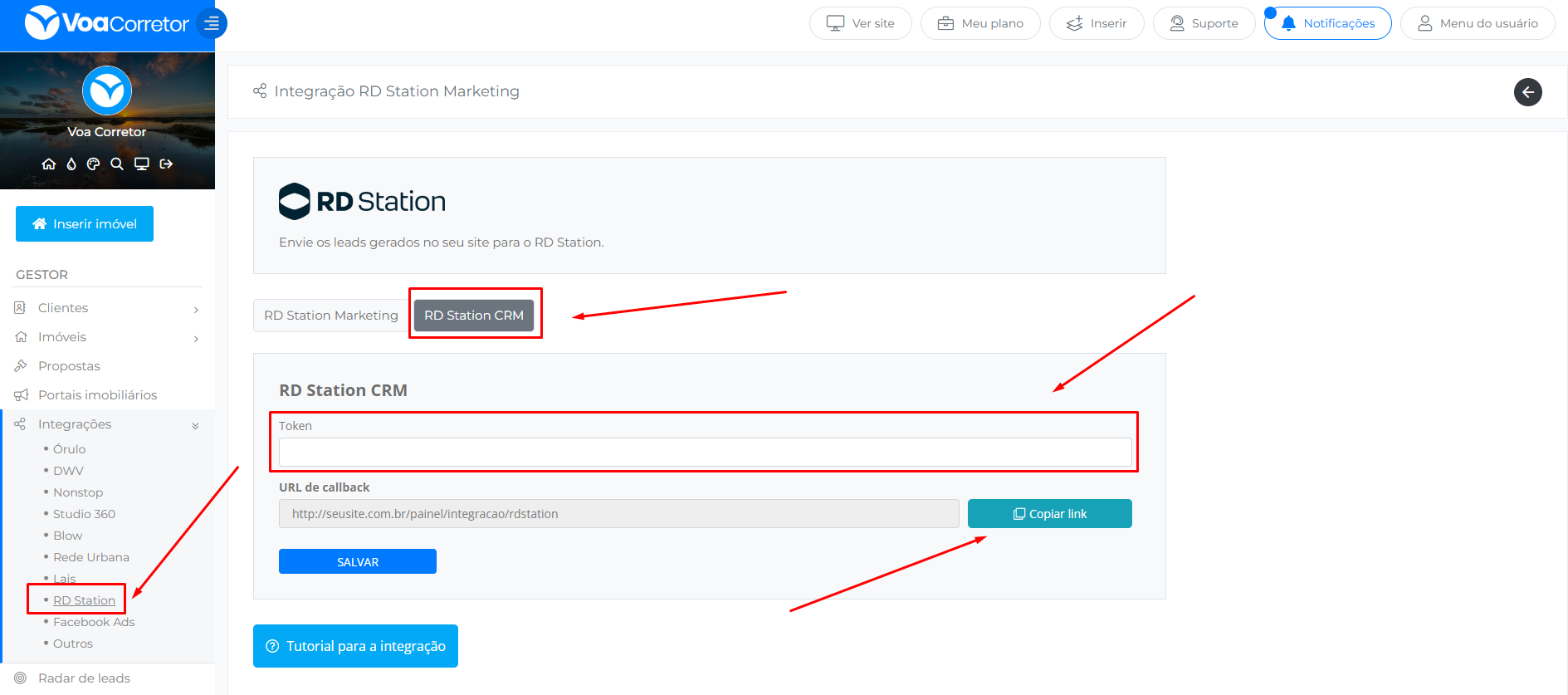Click the magnifier search icon in profile panel
The image size is (1568, 695).
pyautogui.click(x=117, y=164)
